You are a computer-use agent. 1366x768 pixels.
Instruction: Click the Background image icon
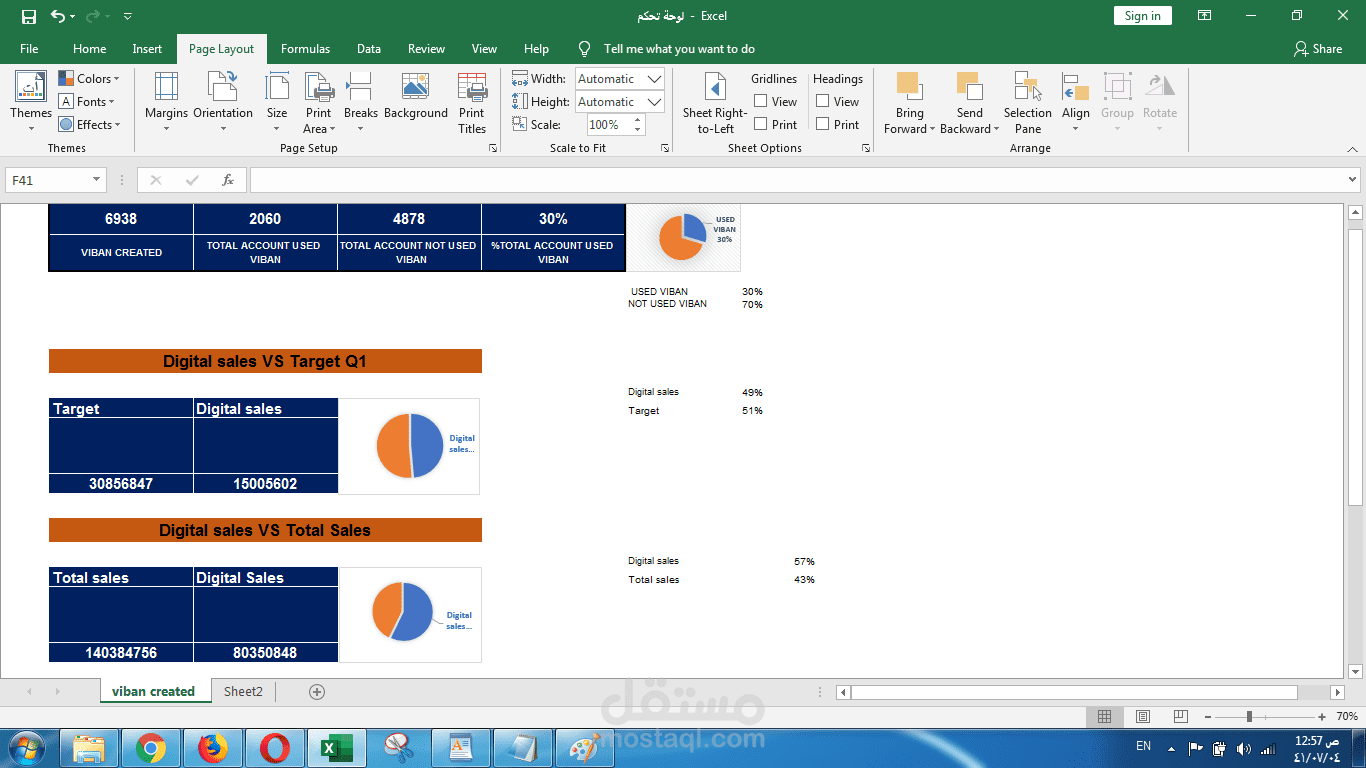point(416,86)
